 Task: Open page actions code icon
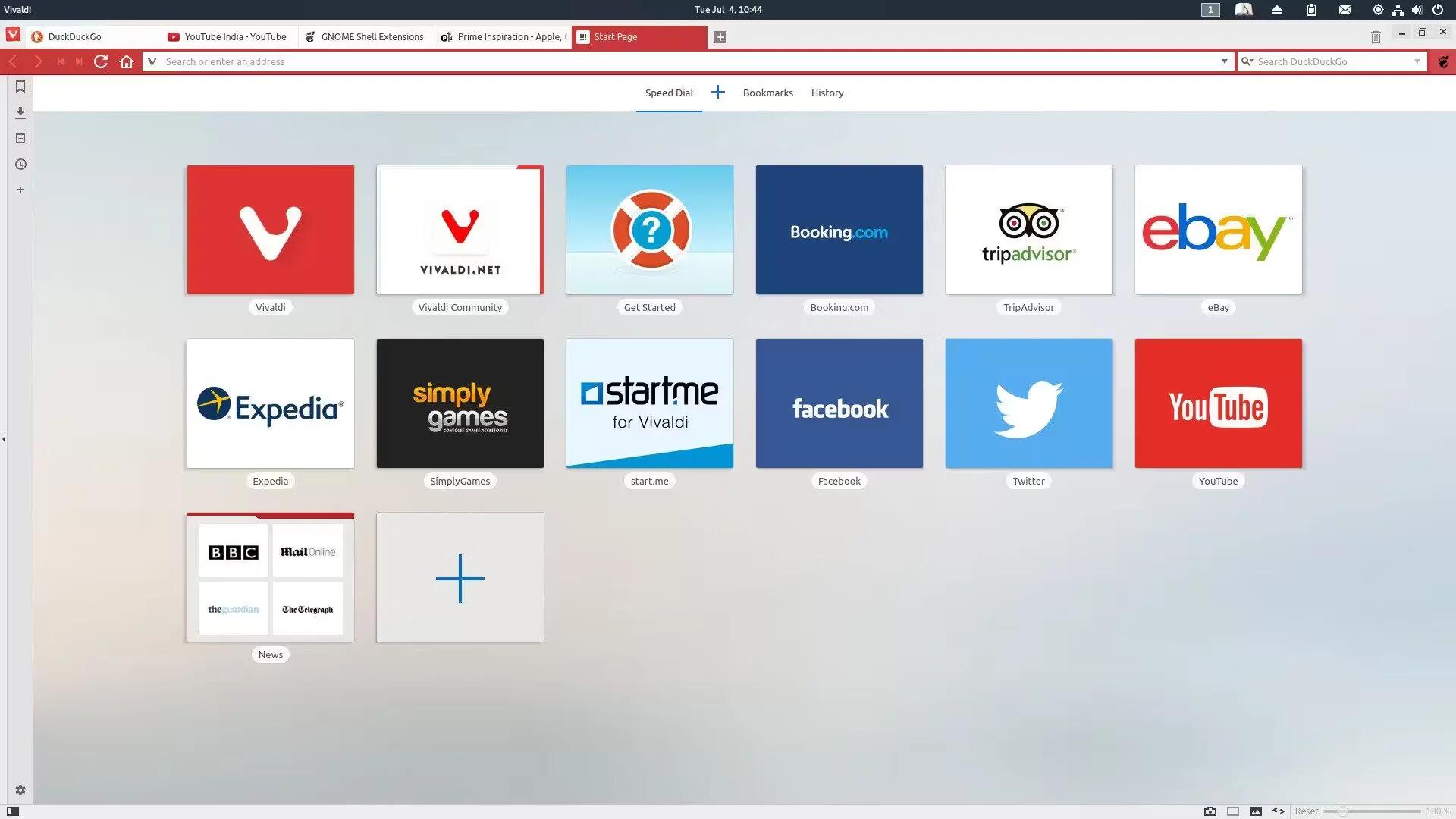click(1279, 811)
